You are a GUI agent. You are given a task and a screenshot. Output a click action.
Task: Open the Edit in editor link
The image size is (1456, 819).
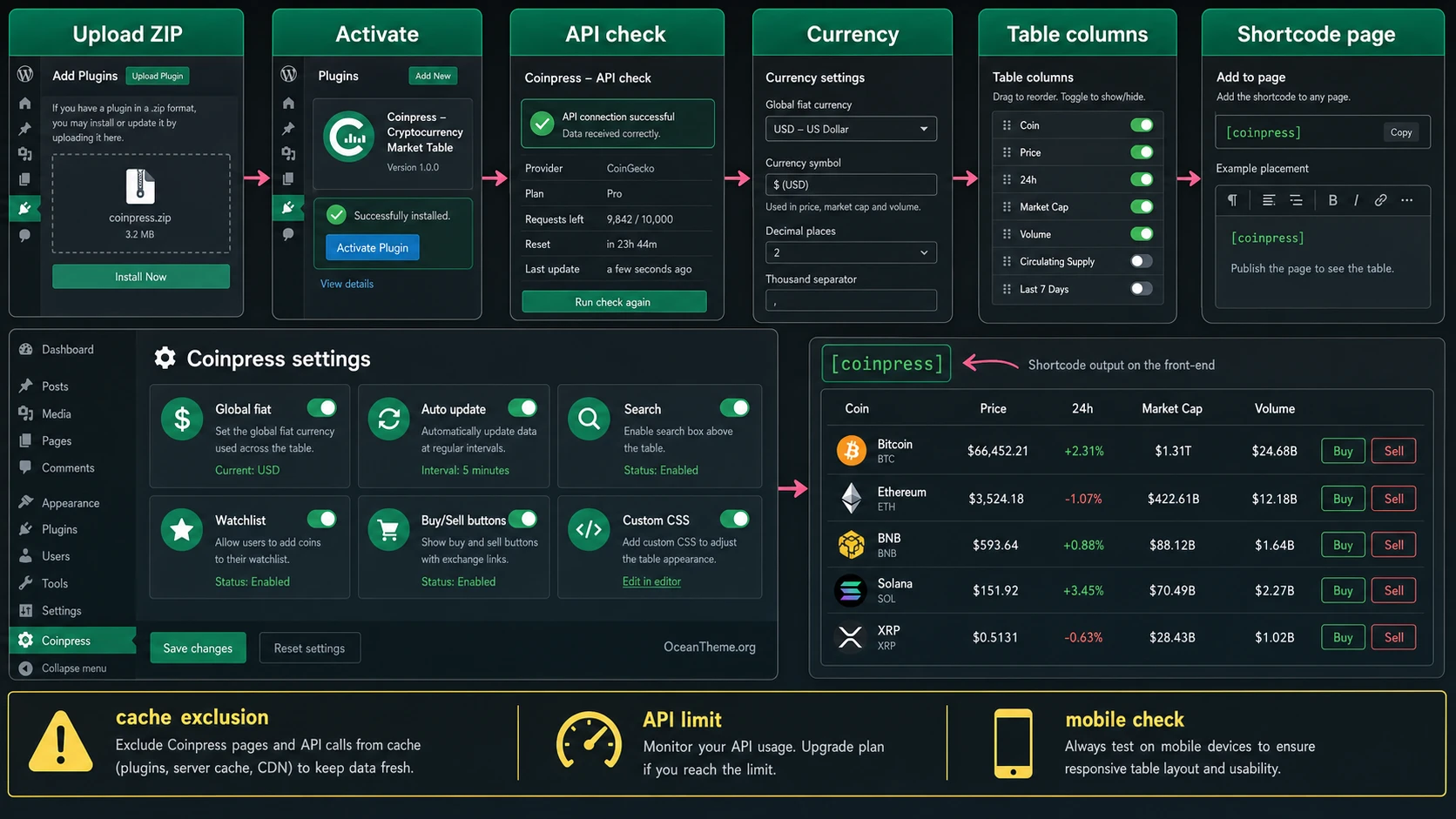tap(651, 581)
